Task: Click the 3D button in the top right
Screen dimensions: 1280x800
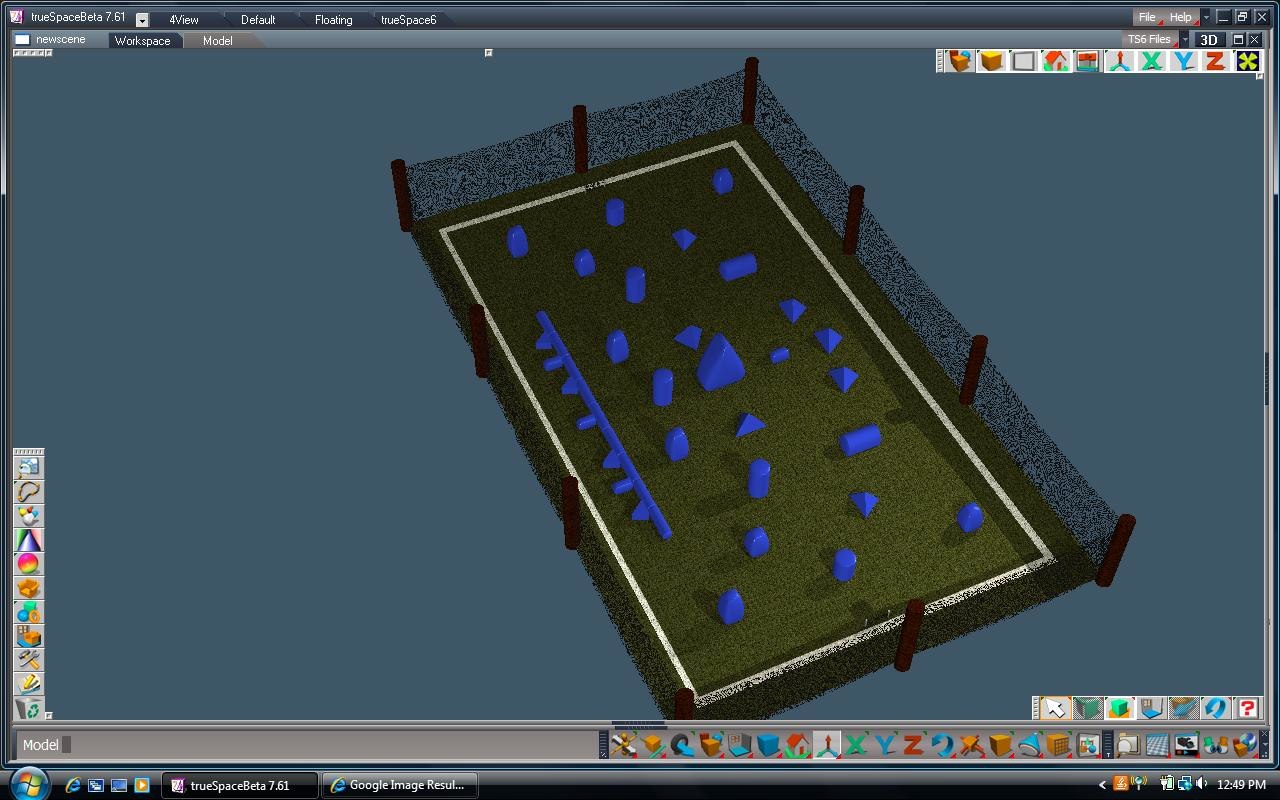Action: 1208,39
